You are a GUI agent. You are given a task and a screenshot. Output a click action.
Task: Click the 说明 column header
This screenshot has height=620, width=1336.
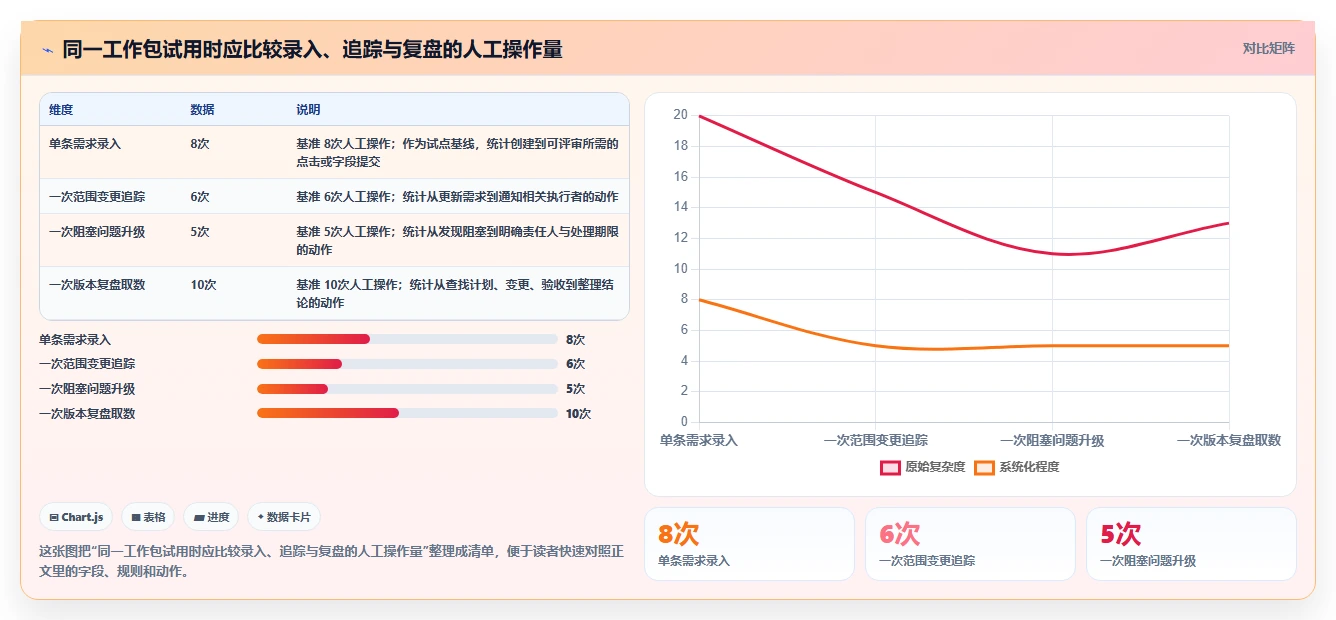(308, 110)
